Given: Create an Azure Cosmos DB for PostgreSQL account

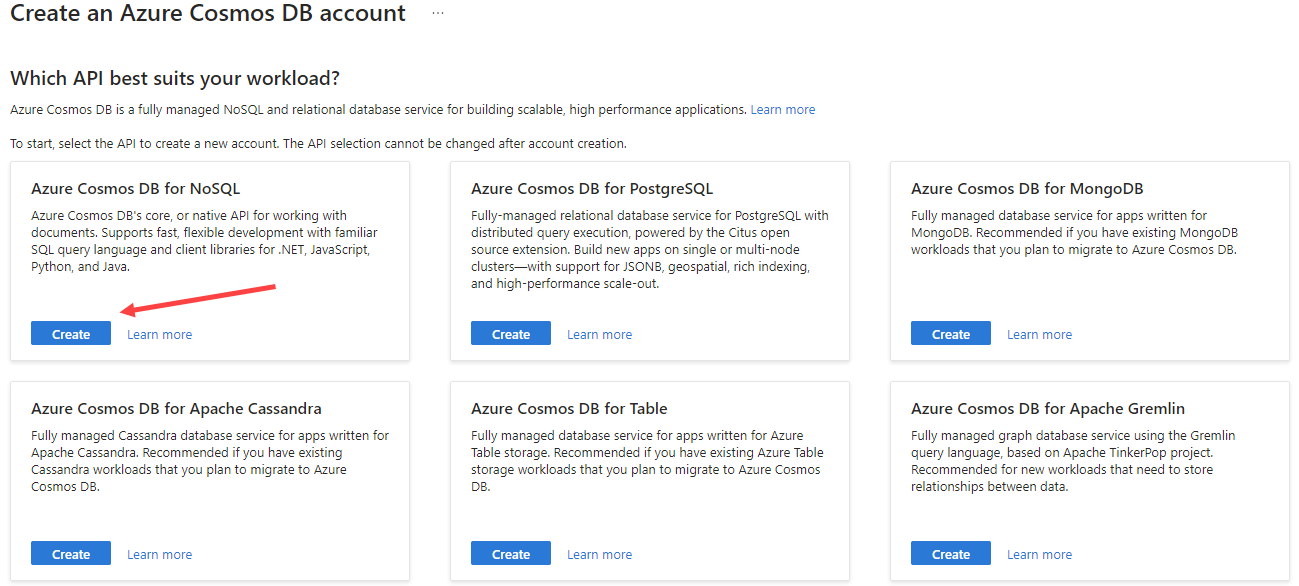Looking at the screenshot, I should pyautogui.click(x=511, y=334).
